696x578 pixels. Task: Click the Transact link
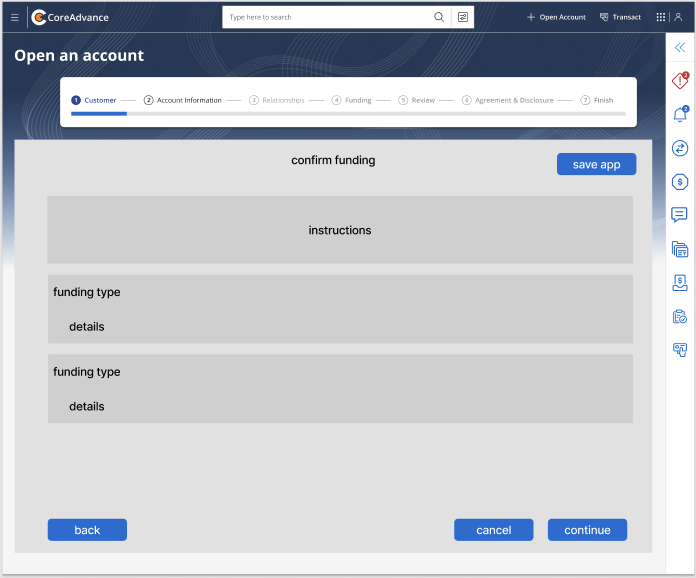pos(626,17)
